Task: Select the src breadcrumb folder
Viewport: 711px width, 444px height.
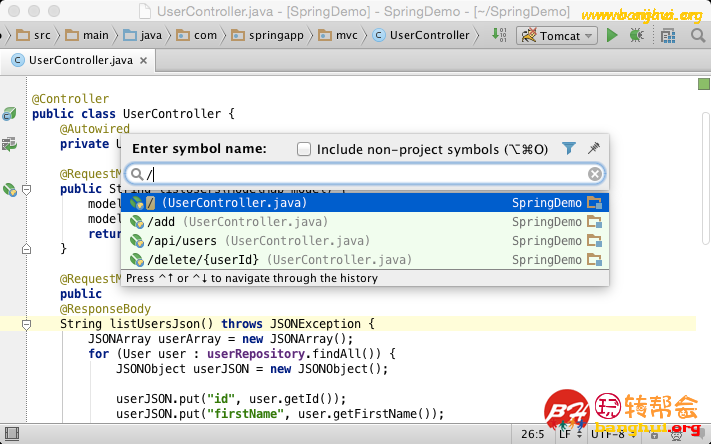Action: [x=34, y=35]
